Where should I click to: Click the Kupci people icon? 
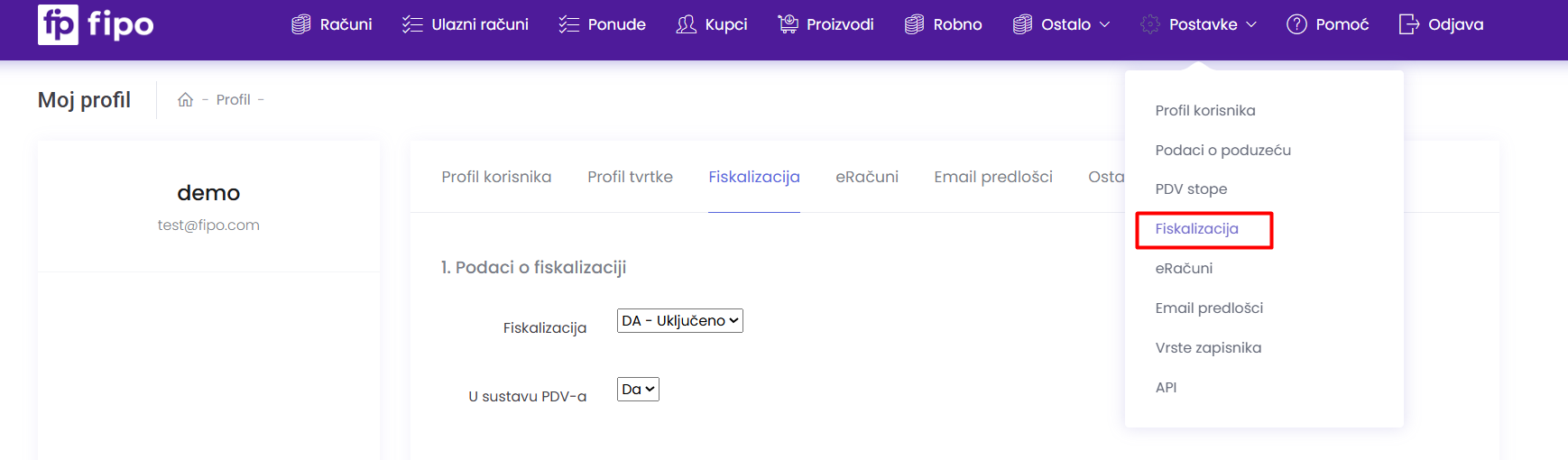(687, 24)
